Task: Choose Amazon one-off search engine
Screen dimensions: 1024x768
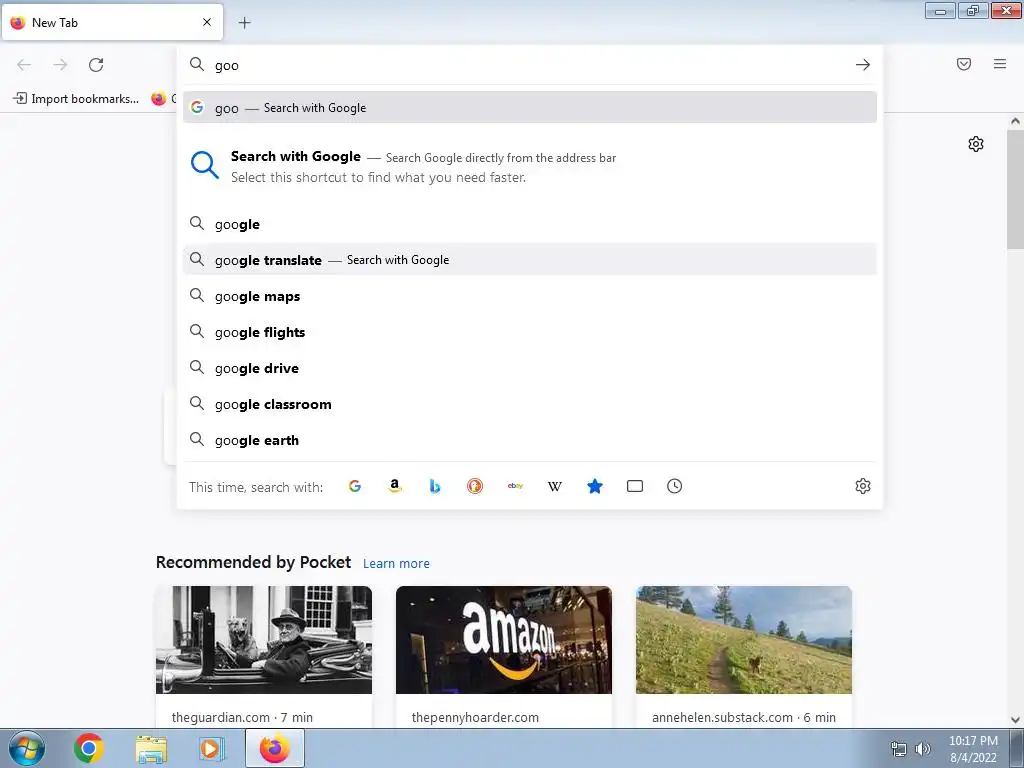Action: (x=394, y=486)
